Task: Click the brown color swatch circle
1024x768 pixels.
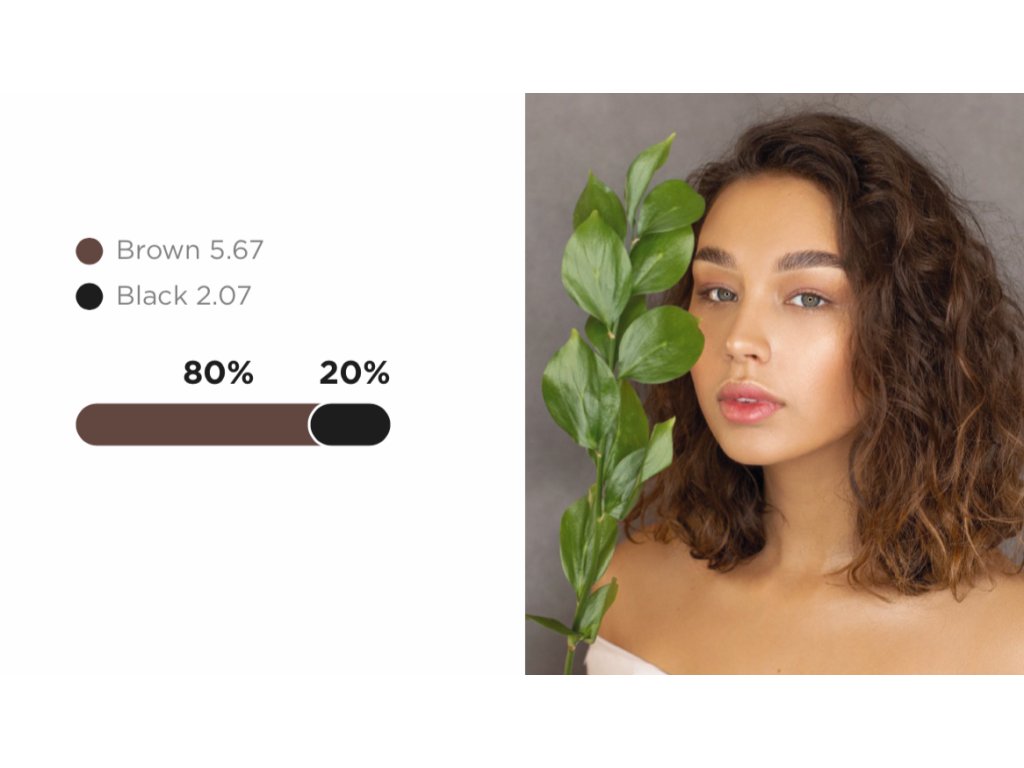Action: 89,251
